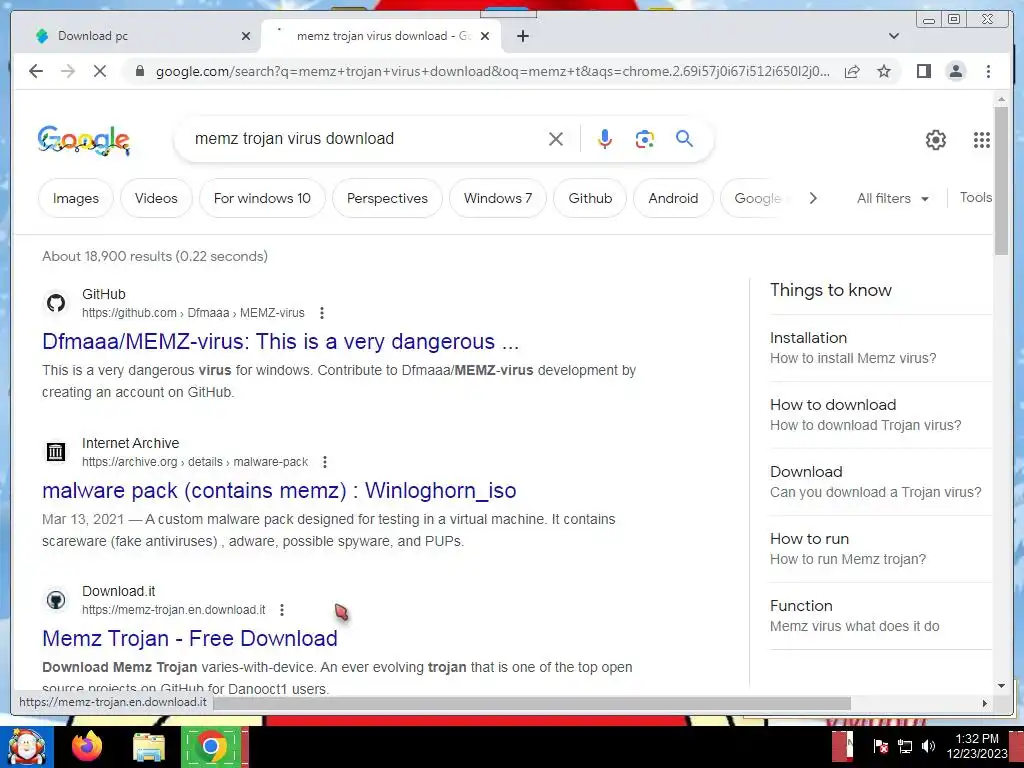Apply the Android filter chip
The image size is (1024, 768).
tap(673, 198)
